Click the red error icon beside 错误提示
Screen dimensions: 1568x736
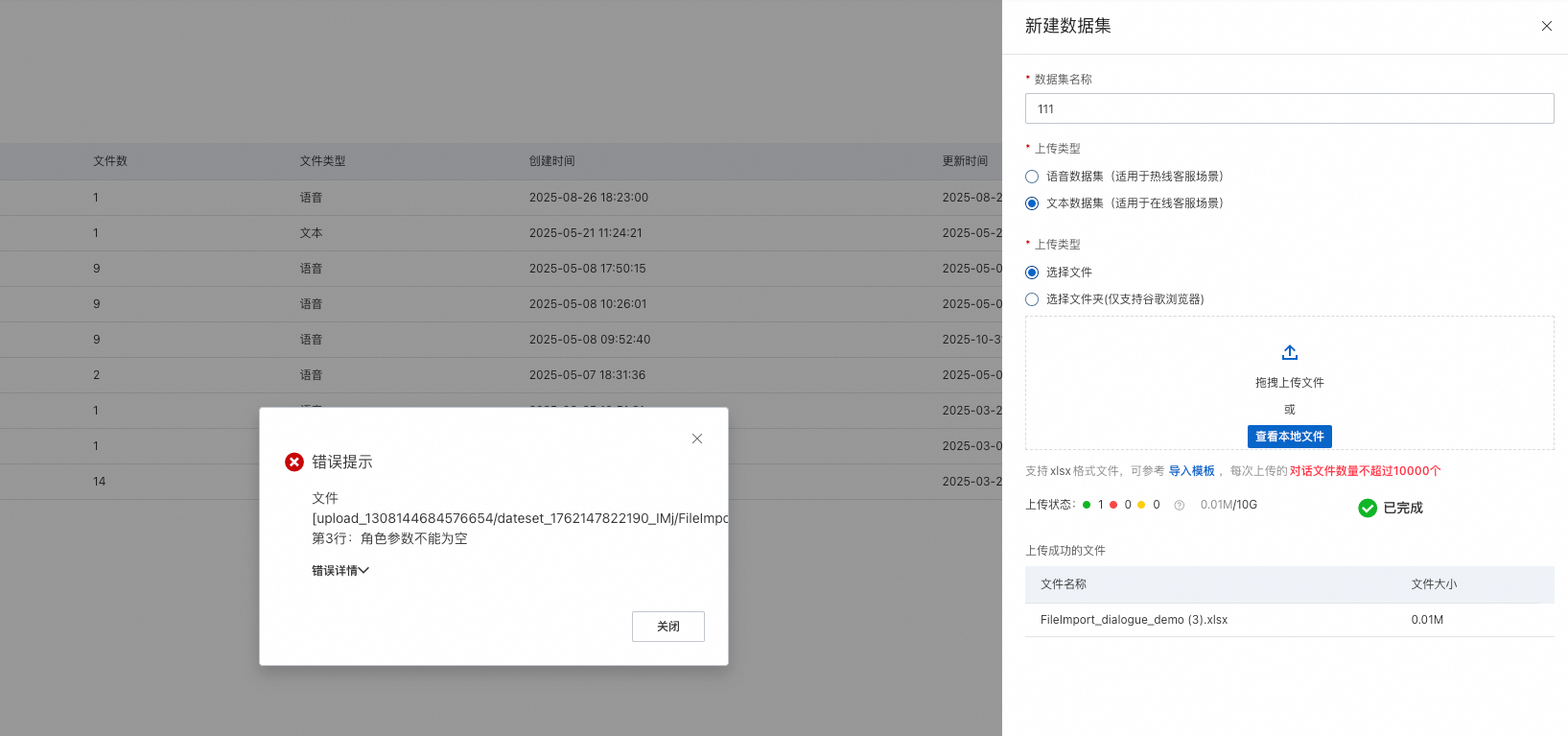tap(294, 462)
